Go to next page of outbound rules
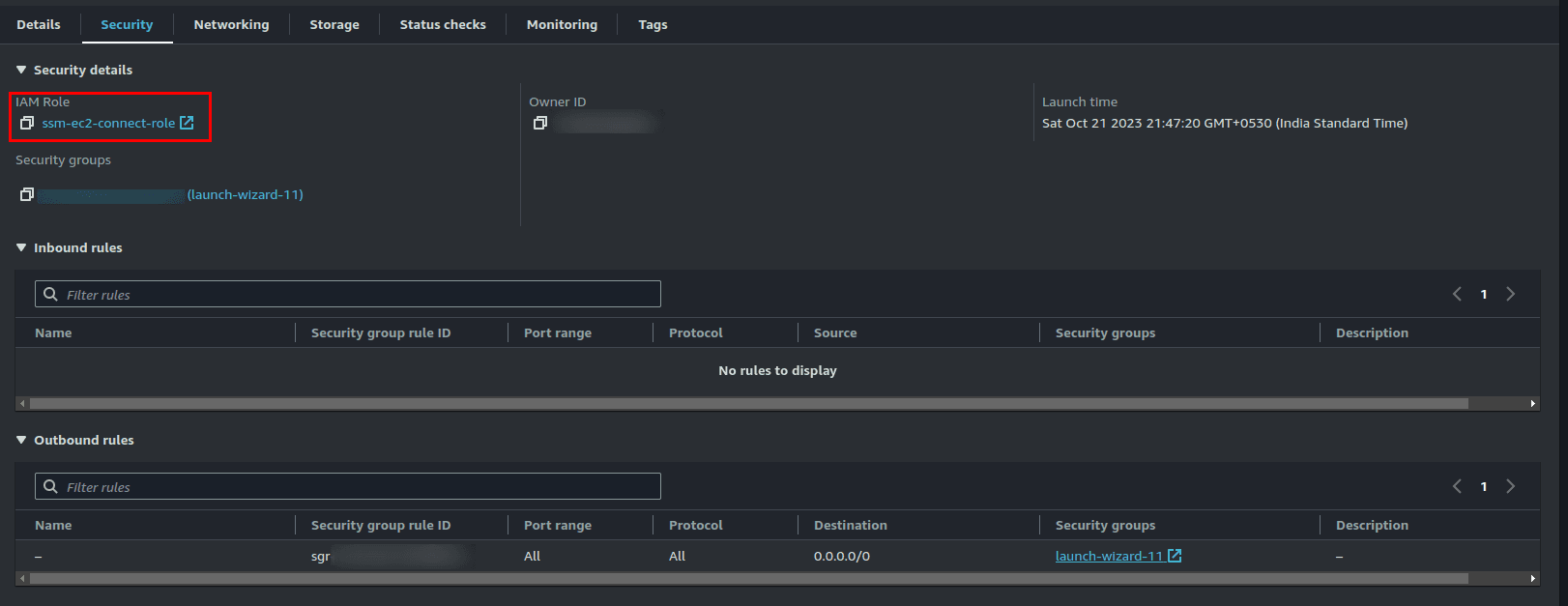1568x606 pixels. [x=1510, y=486]
